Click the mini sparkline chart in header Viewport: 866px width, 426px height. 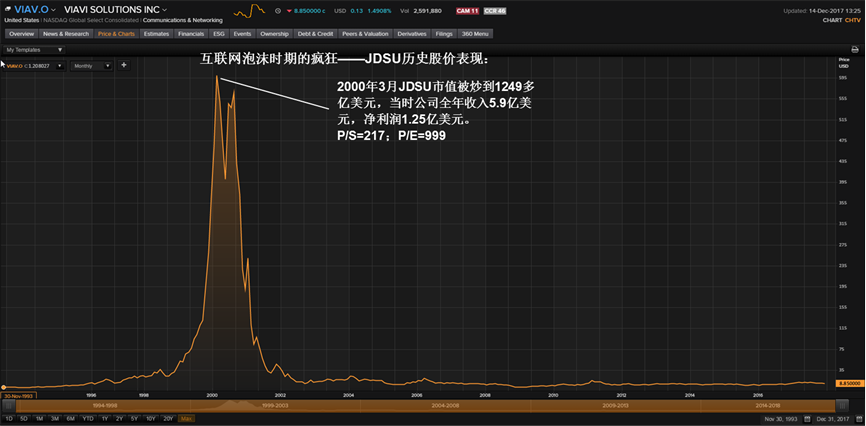[x=250, y=10]
